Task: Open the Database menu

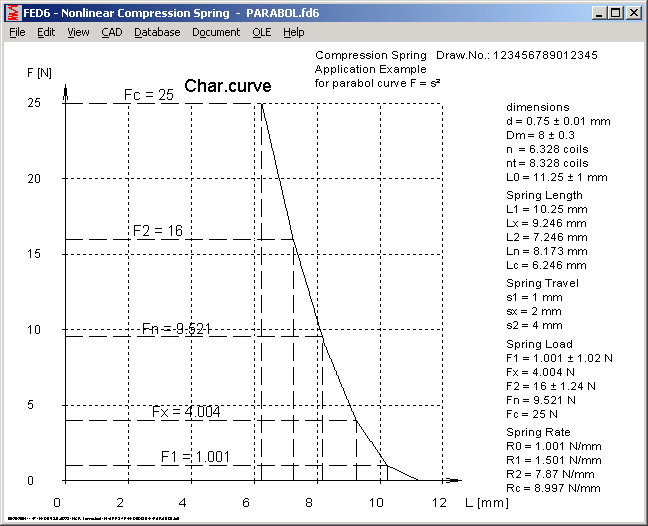Action: (x=157, y=32)
